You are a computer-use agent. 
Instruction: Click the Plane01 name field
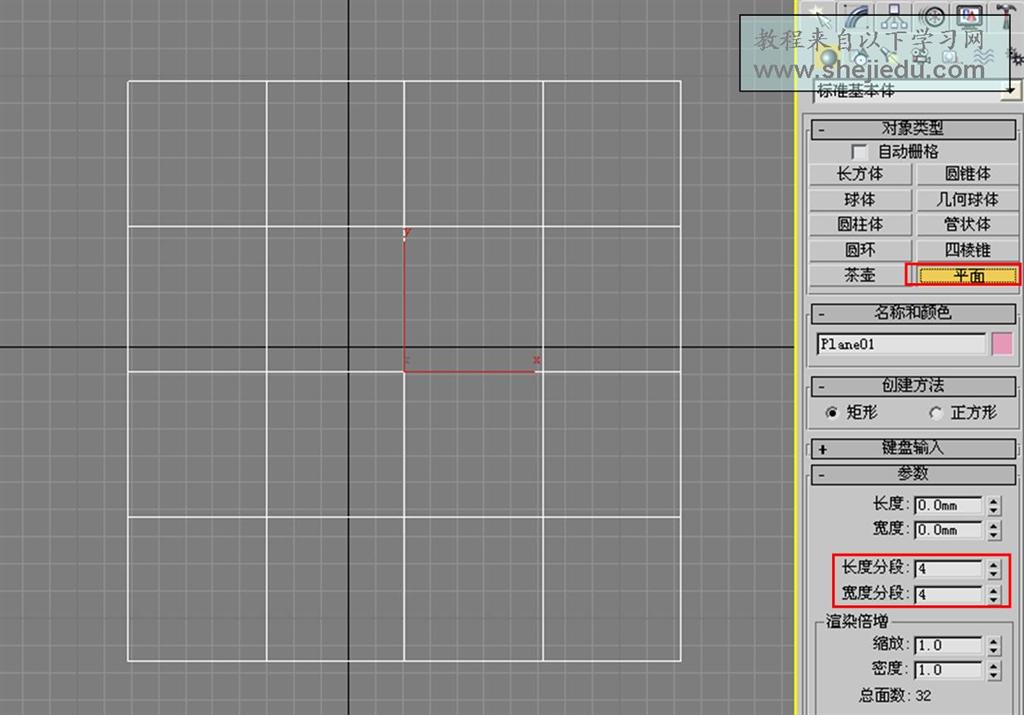pos(900,344)
